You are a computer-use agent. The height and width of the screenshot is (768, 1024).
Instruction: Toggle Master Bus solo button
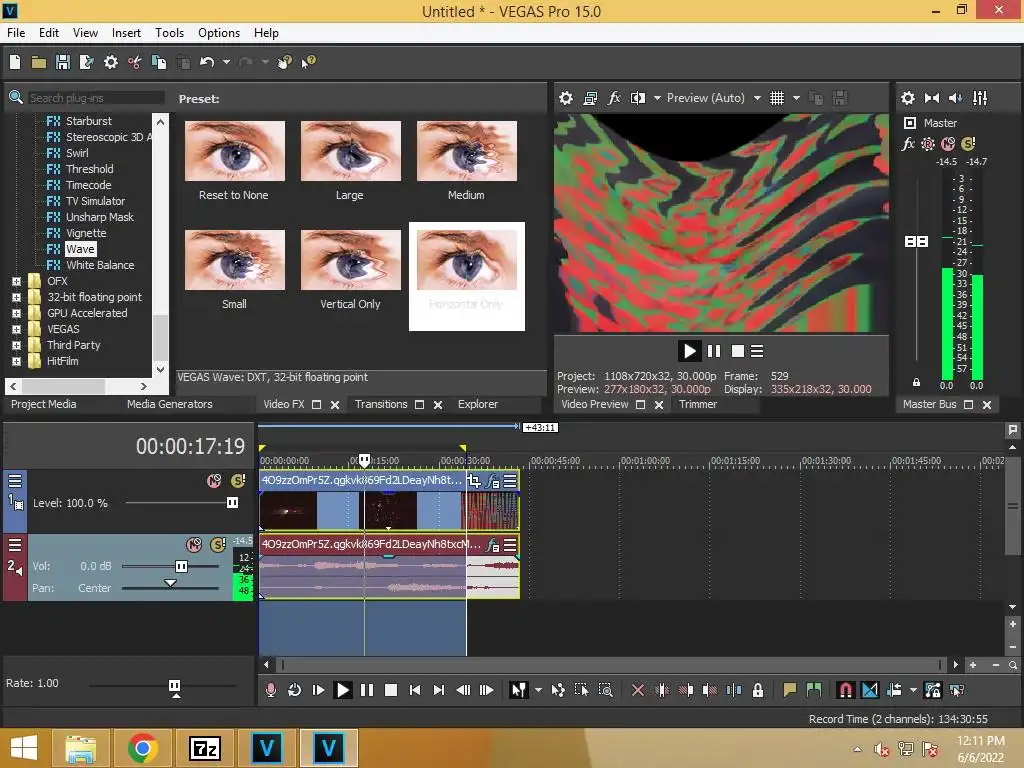pos(968,144)
